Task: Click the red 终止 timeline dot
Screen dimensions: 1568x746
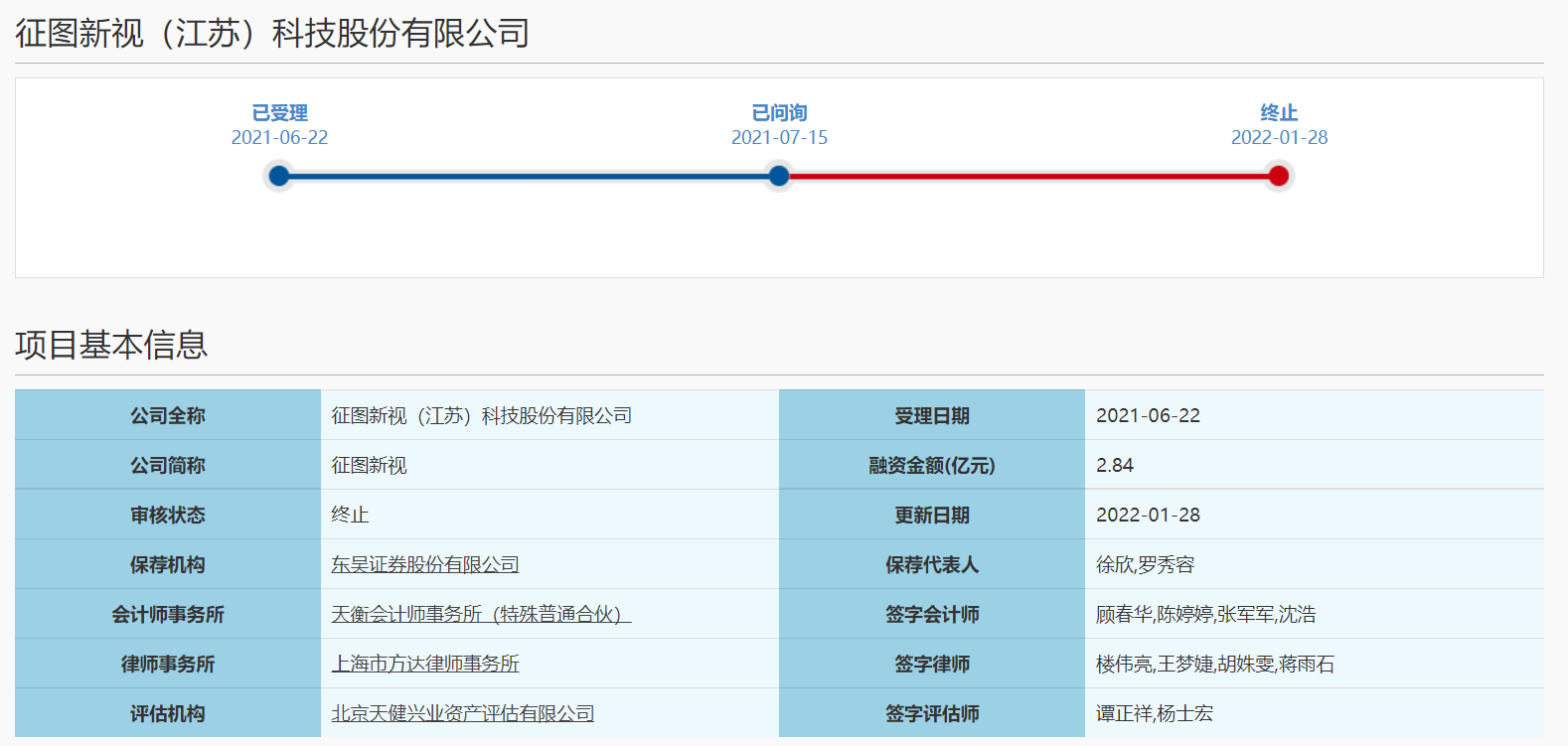Action: [x=1279, y=176]
